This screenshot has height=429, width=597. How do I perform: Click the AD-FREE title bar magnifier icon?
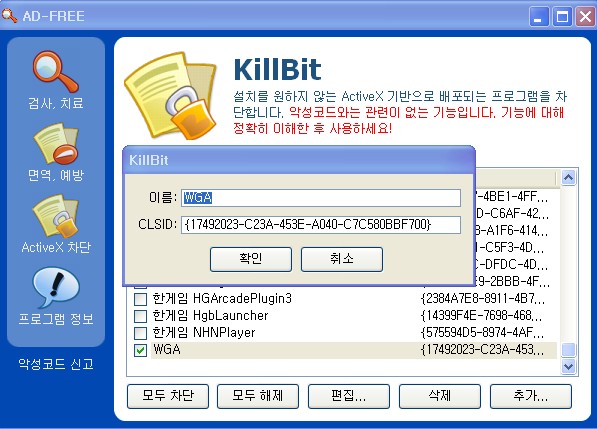tap(9, 16)
